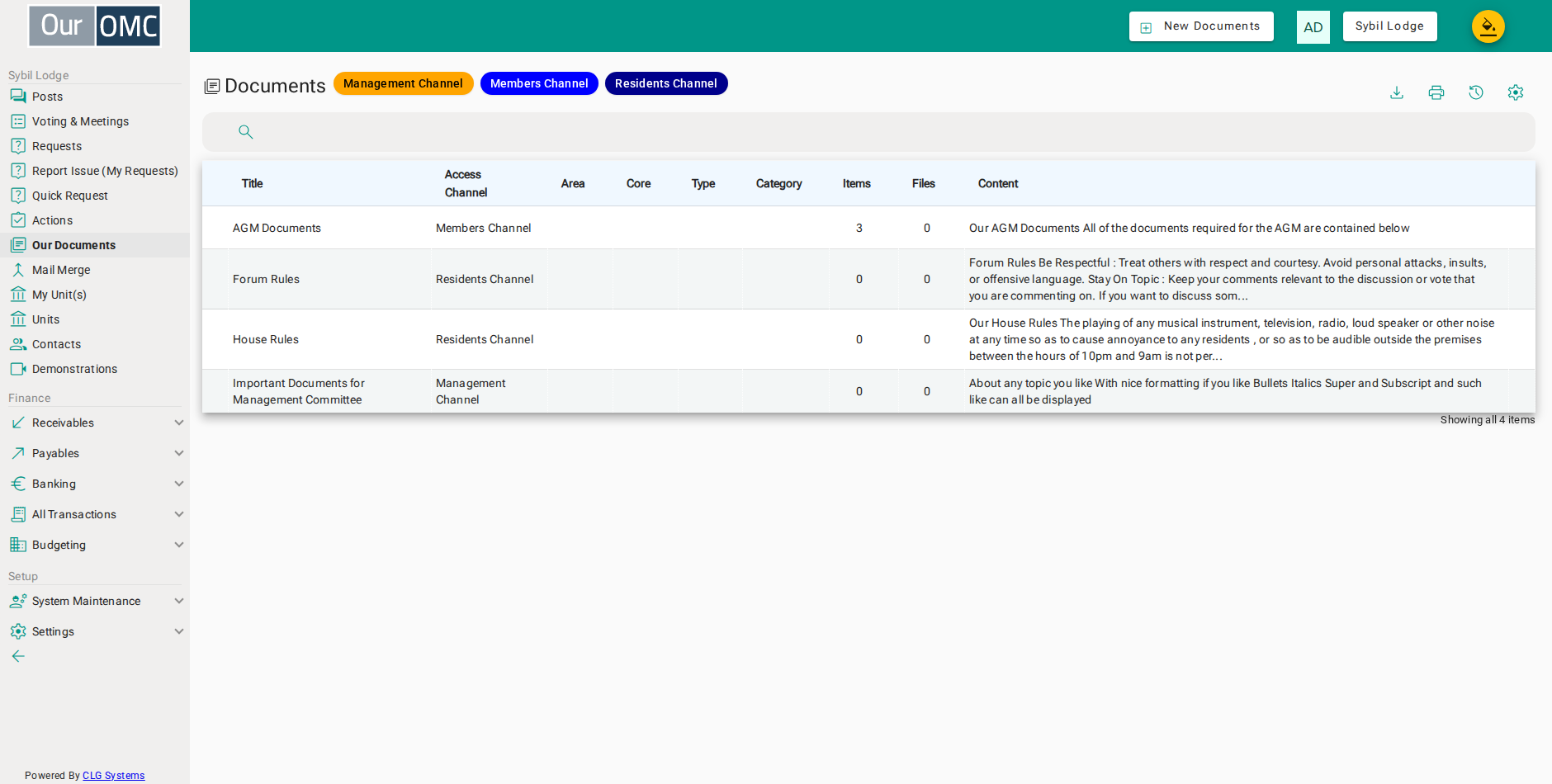Expand the Budgeting menu chevron
The height and width of the screenshot is (784, 1552).
click(x=179, y=545)
